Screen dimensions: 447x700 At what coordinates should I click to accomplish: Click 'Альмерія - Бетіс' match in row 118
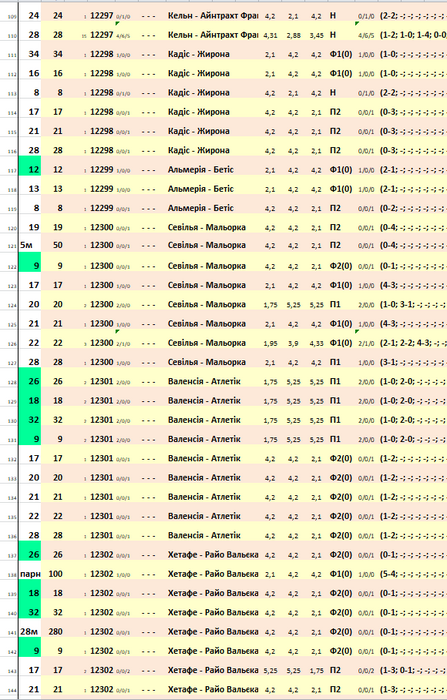201,189
